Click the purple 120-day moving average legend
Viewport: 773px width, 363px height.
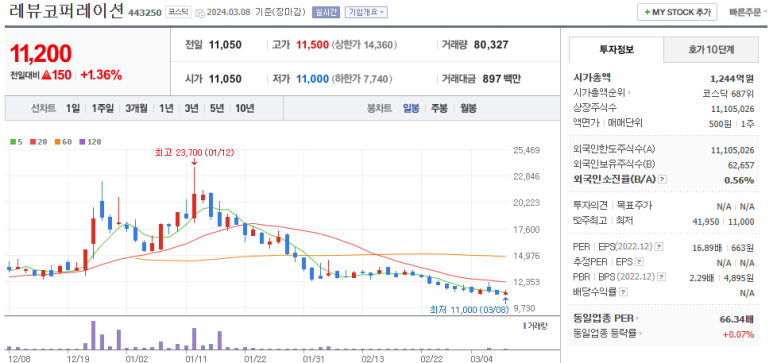90,142
